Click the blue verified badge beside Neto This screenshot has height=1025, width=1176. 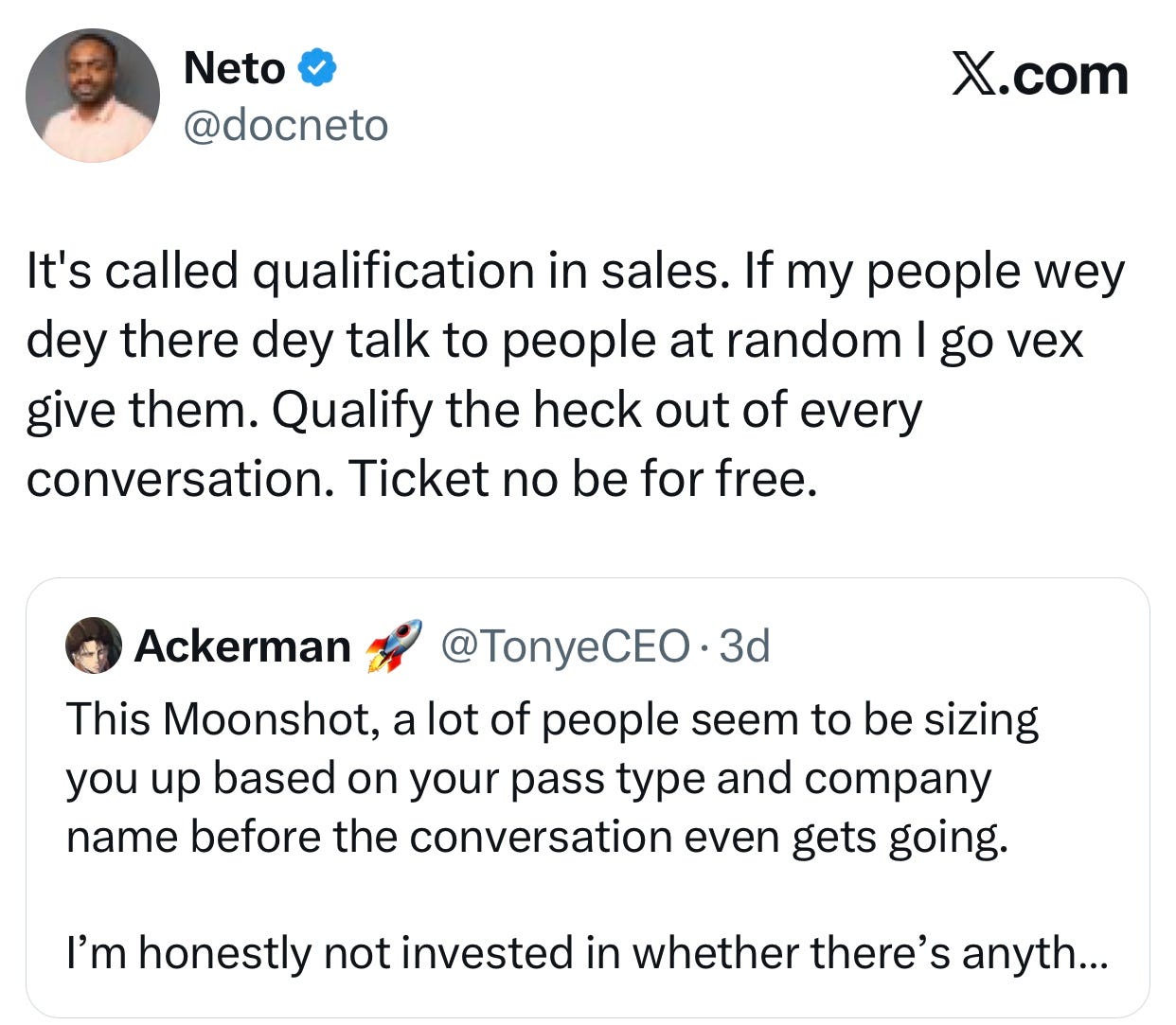315,68
